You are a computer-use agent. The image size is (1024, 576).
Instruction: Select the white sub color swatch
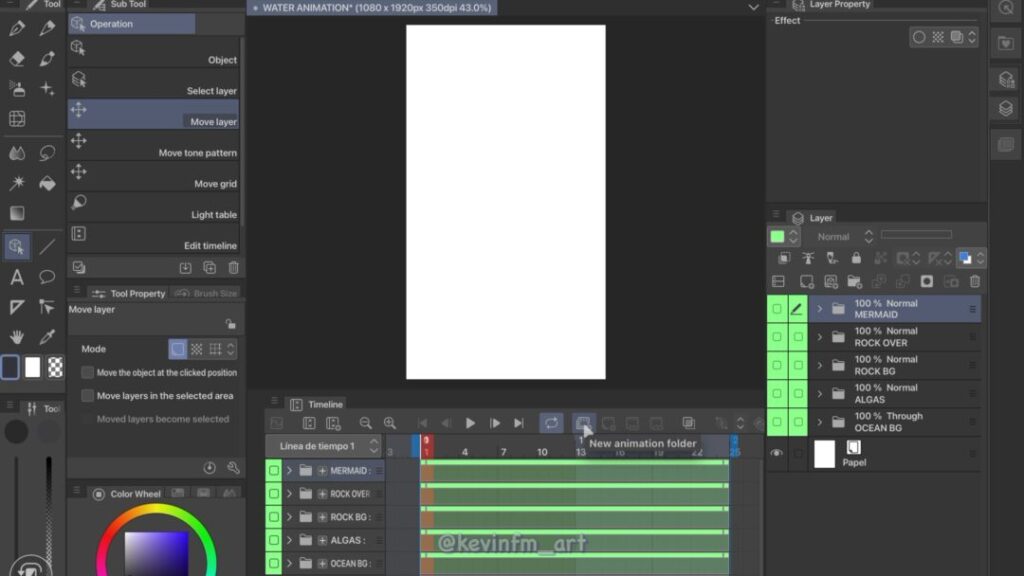[33, 368]
